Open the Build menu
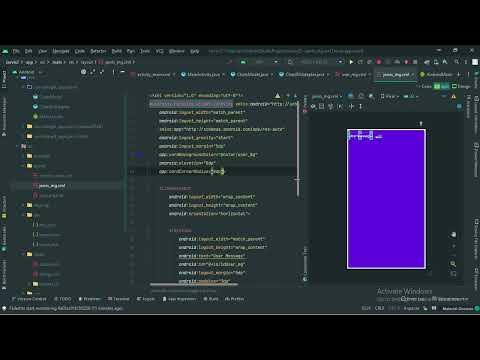The height and width of the screenshot is (360, 480). tap(116, 51)
